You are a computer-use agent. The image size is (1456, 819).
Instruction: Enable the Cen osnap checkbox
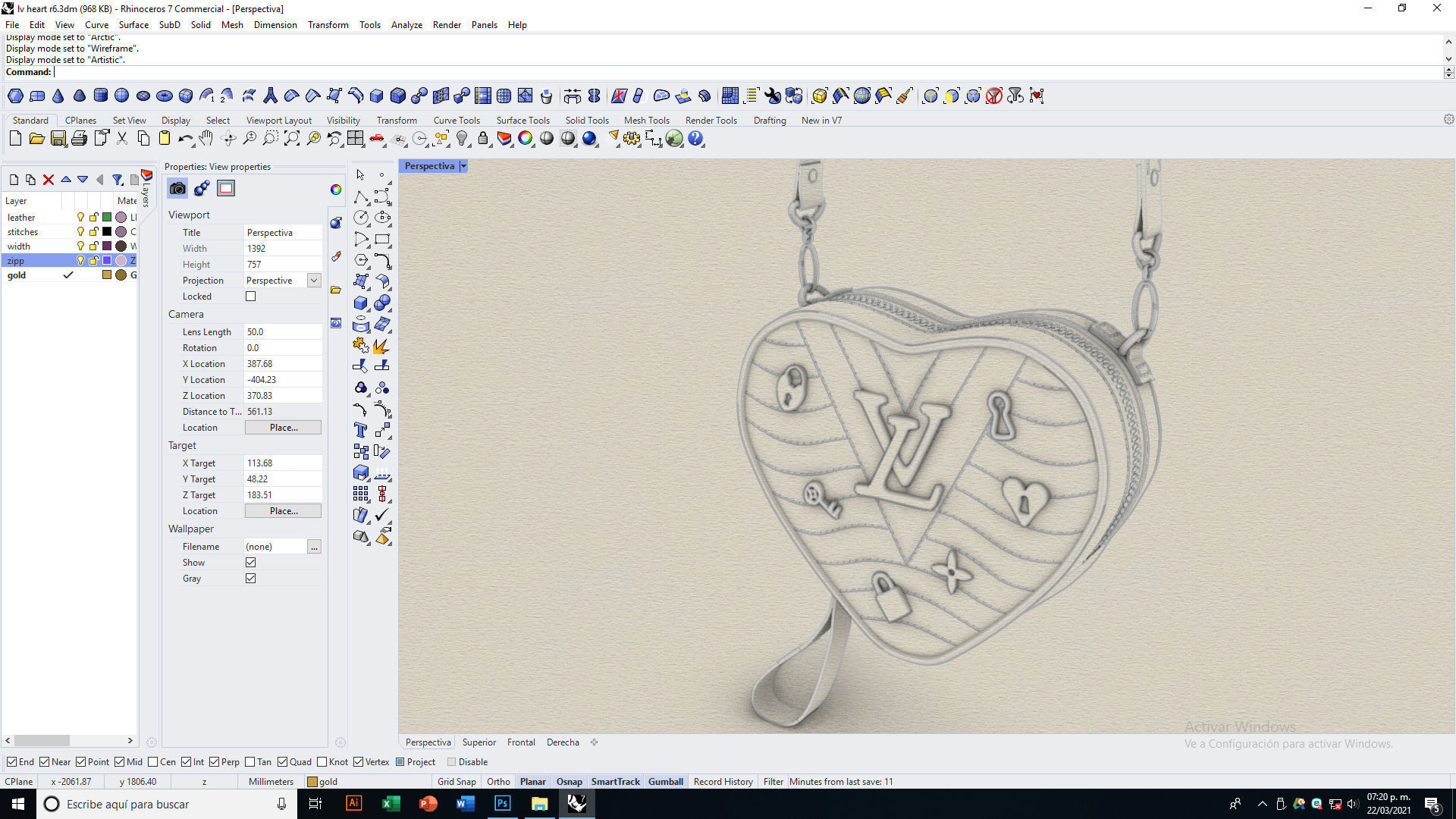(x=153, y=762)
